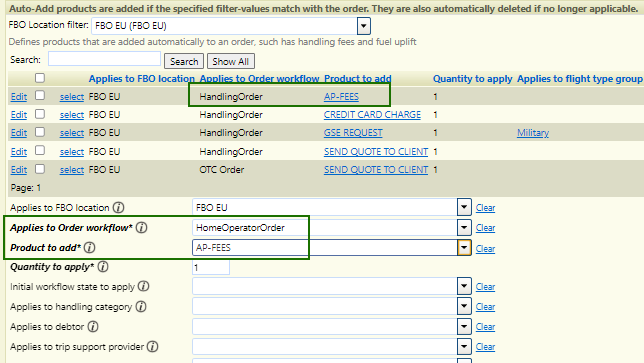Viewport: 644px width, 363px height.
Task: Click the Search button
Action: [x=184, y=62]
